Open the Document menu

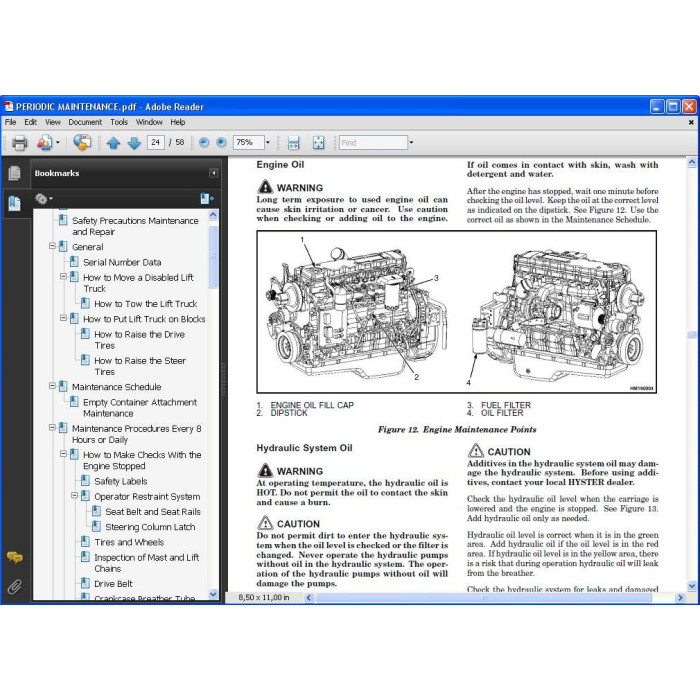tap(85, 122)
